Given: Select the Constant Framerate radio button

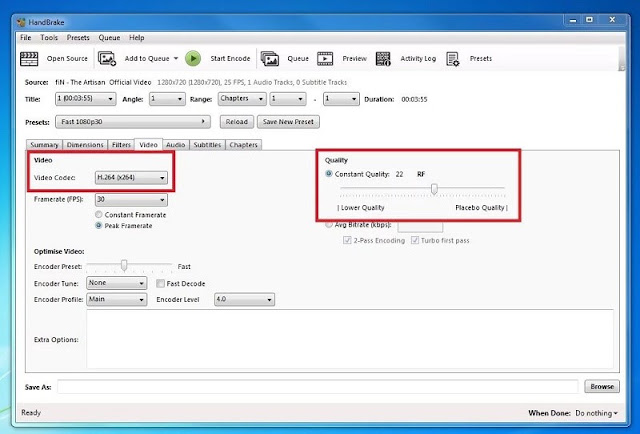Looking at the screenshot, I should pos(98,214).
